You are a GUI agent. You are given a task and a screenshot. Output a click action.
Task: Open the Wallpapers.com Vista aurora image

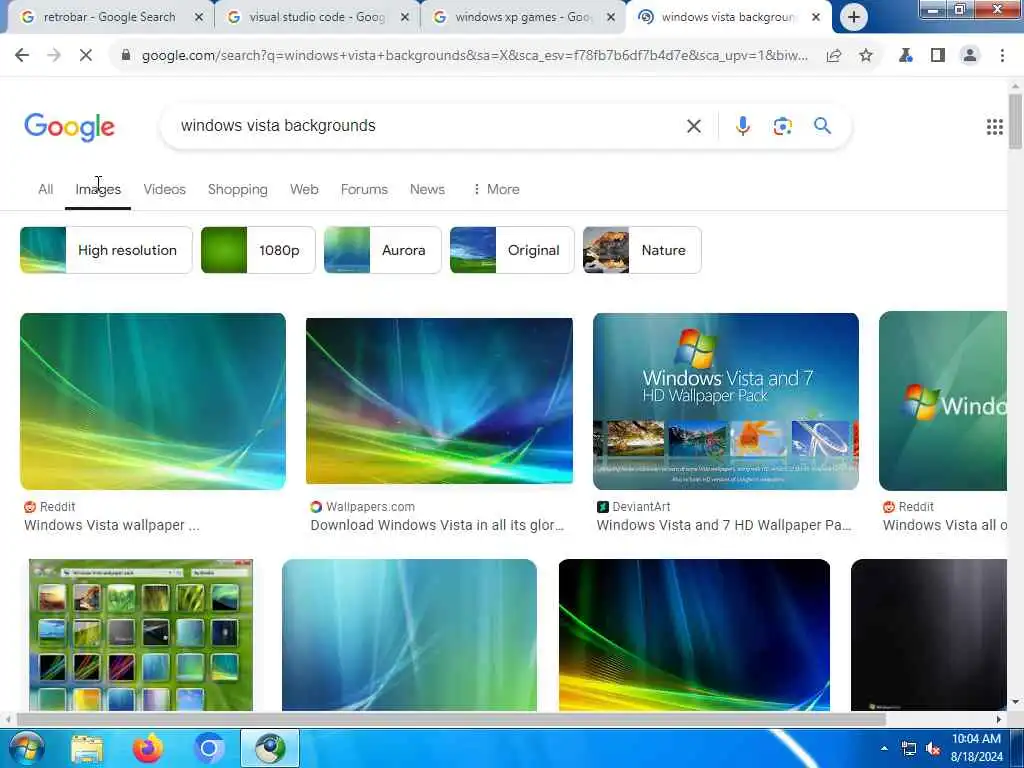439,402
